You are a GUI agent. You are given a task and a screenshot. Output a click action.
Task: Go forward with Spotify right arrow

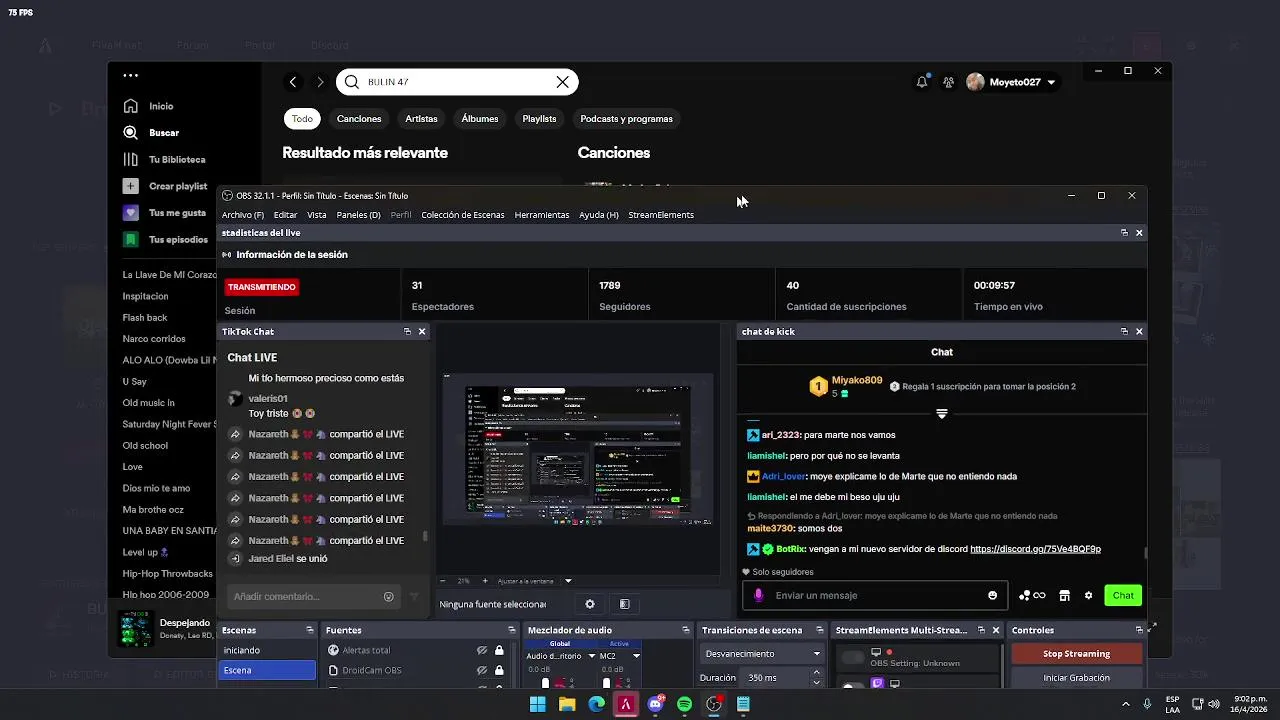[x=320, y=82]
